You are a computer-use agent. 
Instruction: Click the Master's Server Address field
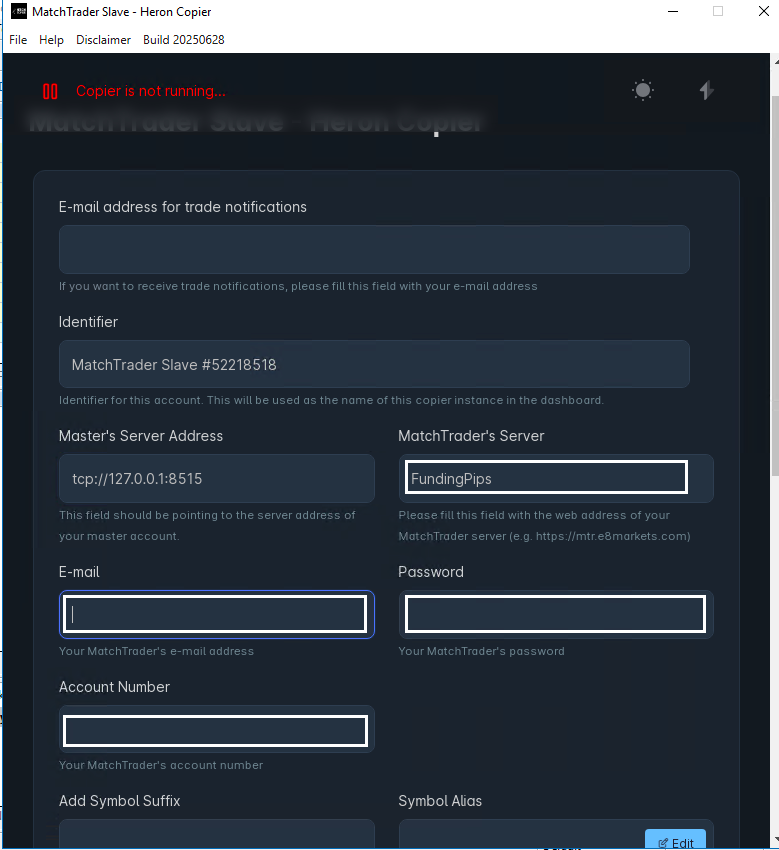click(x=216, y=479)
